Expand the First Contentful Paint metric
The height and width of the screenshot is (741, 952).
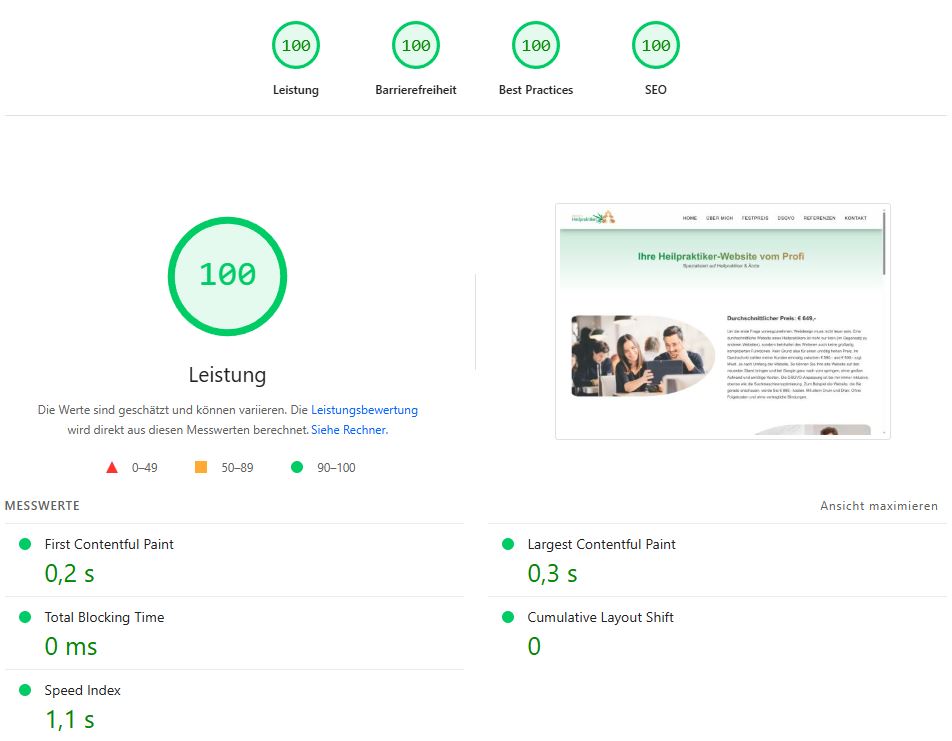tap(109, 544)
